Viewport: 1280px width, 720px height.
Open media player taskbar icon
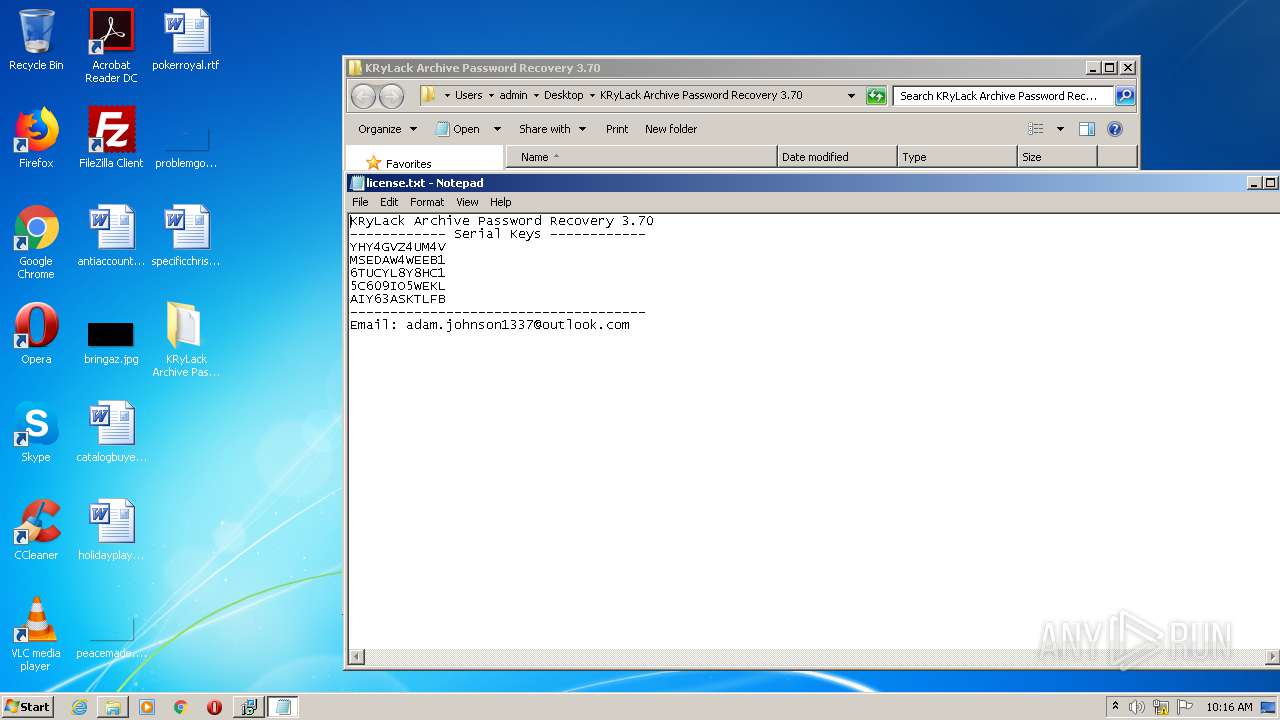click(147, 707)
